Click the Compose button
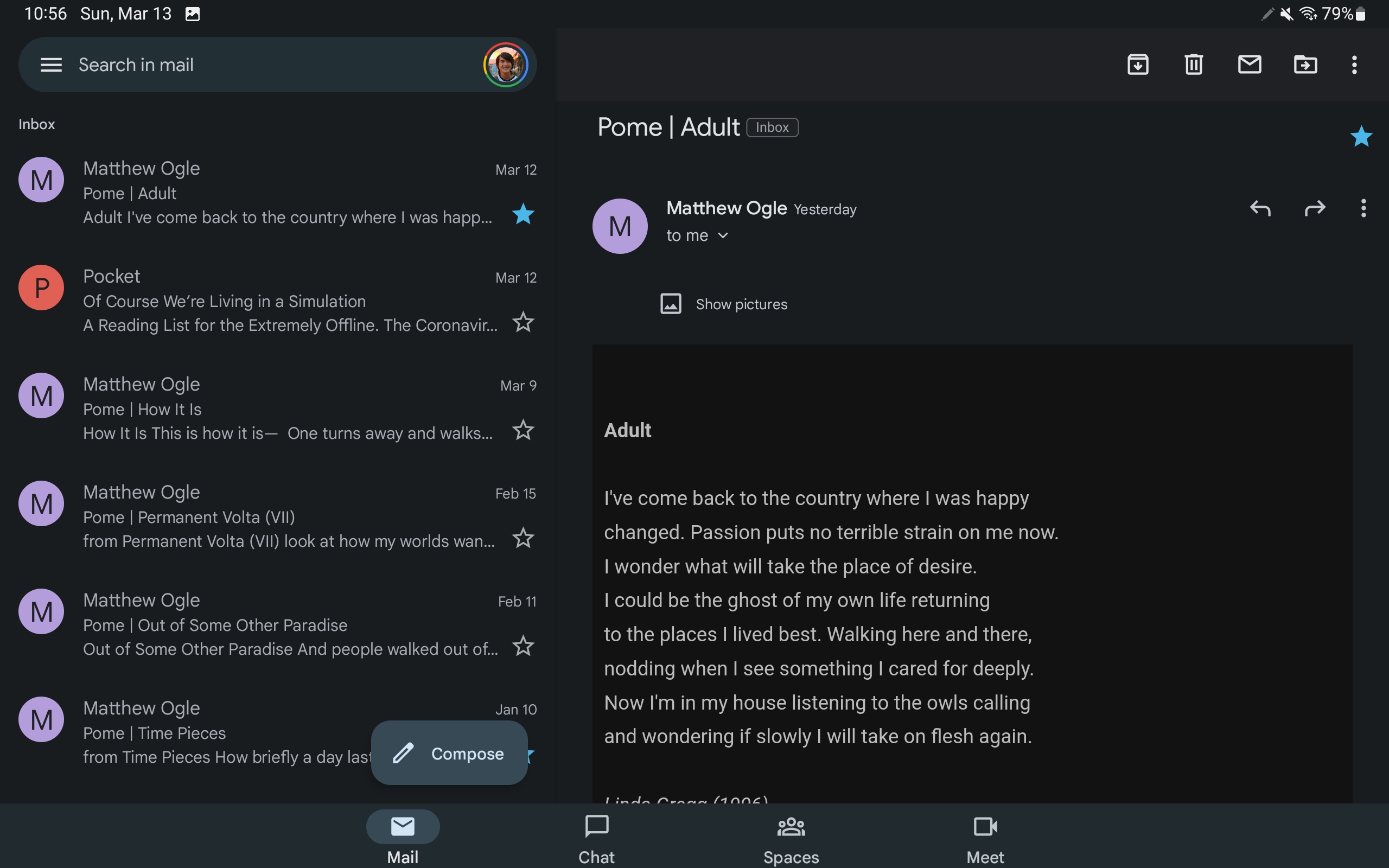This screenshot has height=868, width=1389. pos(449,753)
